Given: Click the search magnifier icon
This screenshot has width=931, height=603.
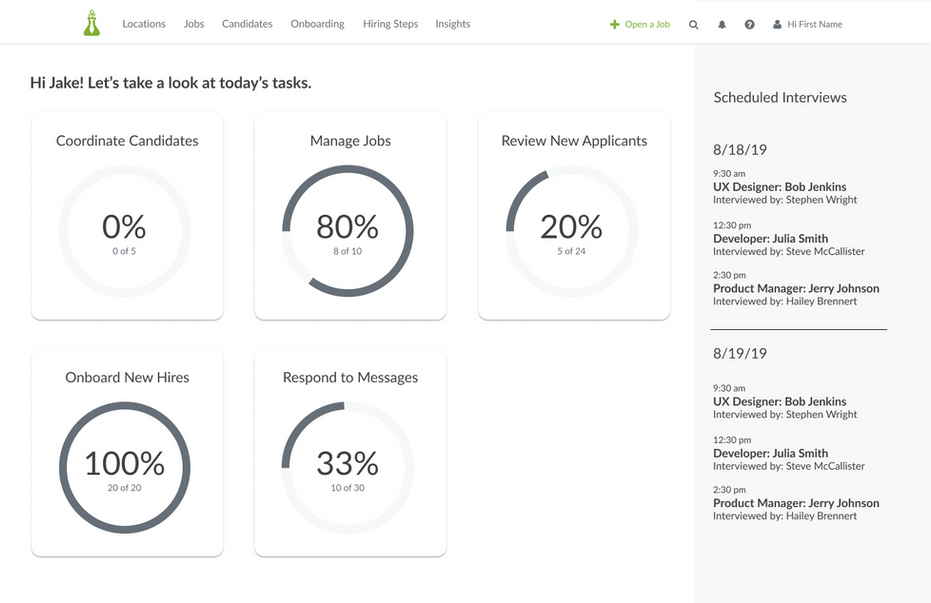Looking at the screenshot, I should click(x=694, y=24).
